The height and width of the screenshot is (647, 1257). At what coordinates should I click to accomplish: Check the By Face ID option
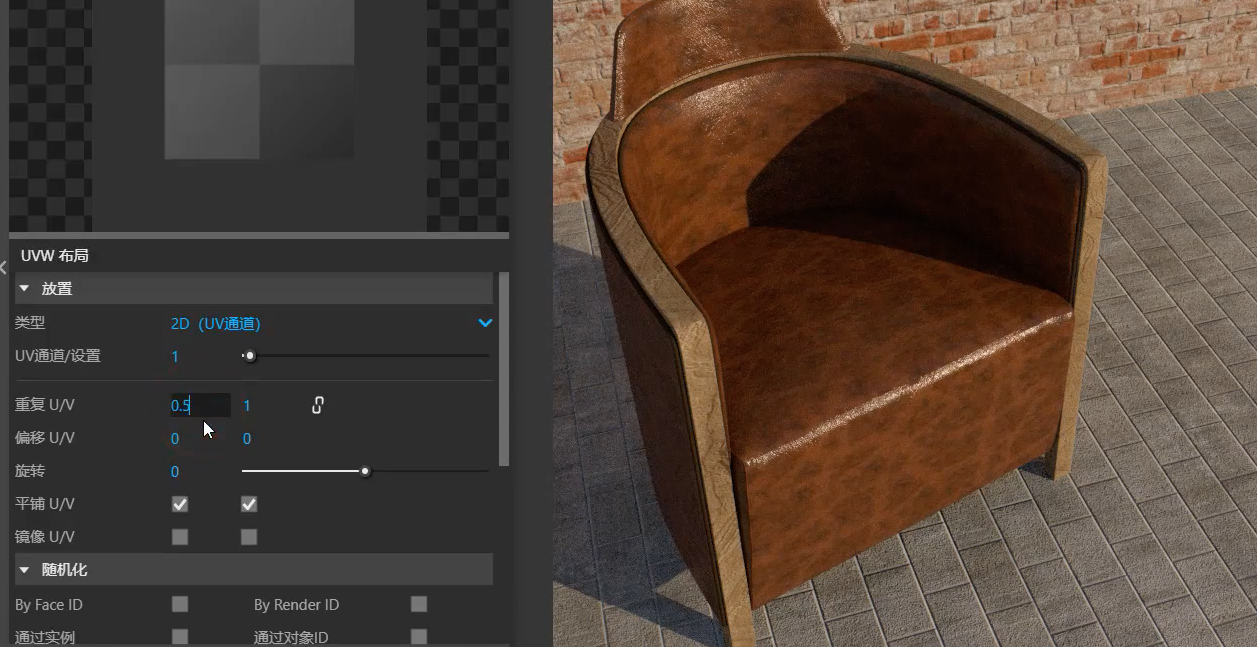point(180,604)
